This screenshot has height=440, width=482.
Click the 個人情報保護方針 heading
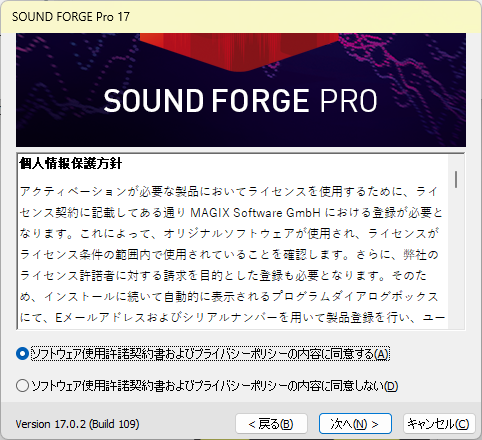(71, 164)
